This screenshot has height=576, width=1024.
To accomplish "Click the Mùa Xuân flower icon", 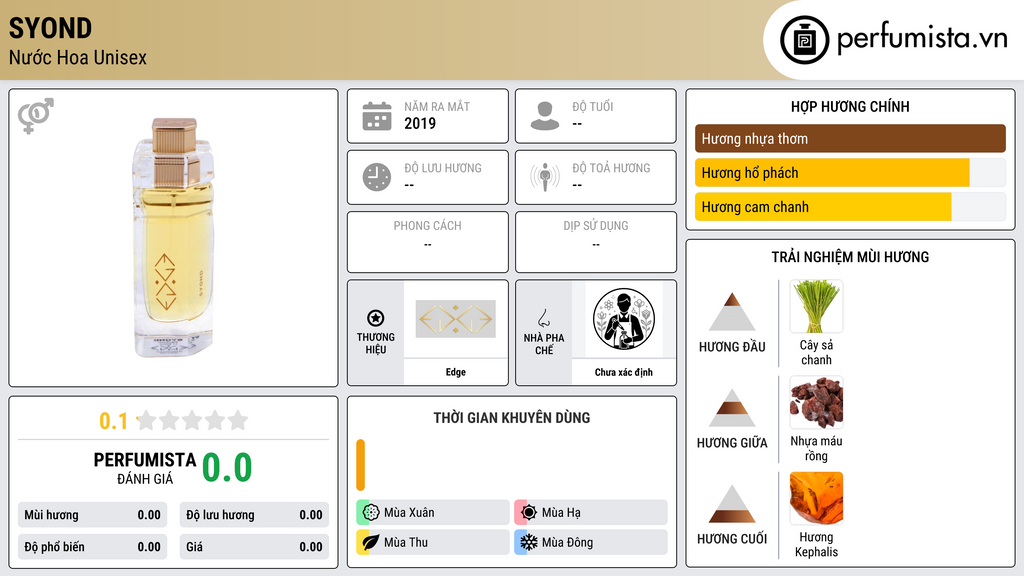I will click(x=371, y=513).
